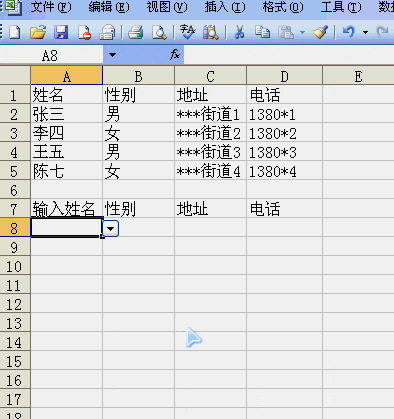Select the cell ***街道1

[210, 114]
